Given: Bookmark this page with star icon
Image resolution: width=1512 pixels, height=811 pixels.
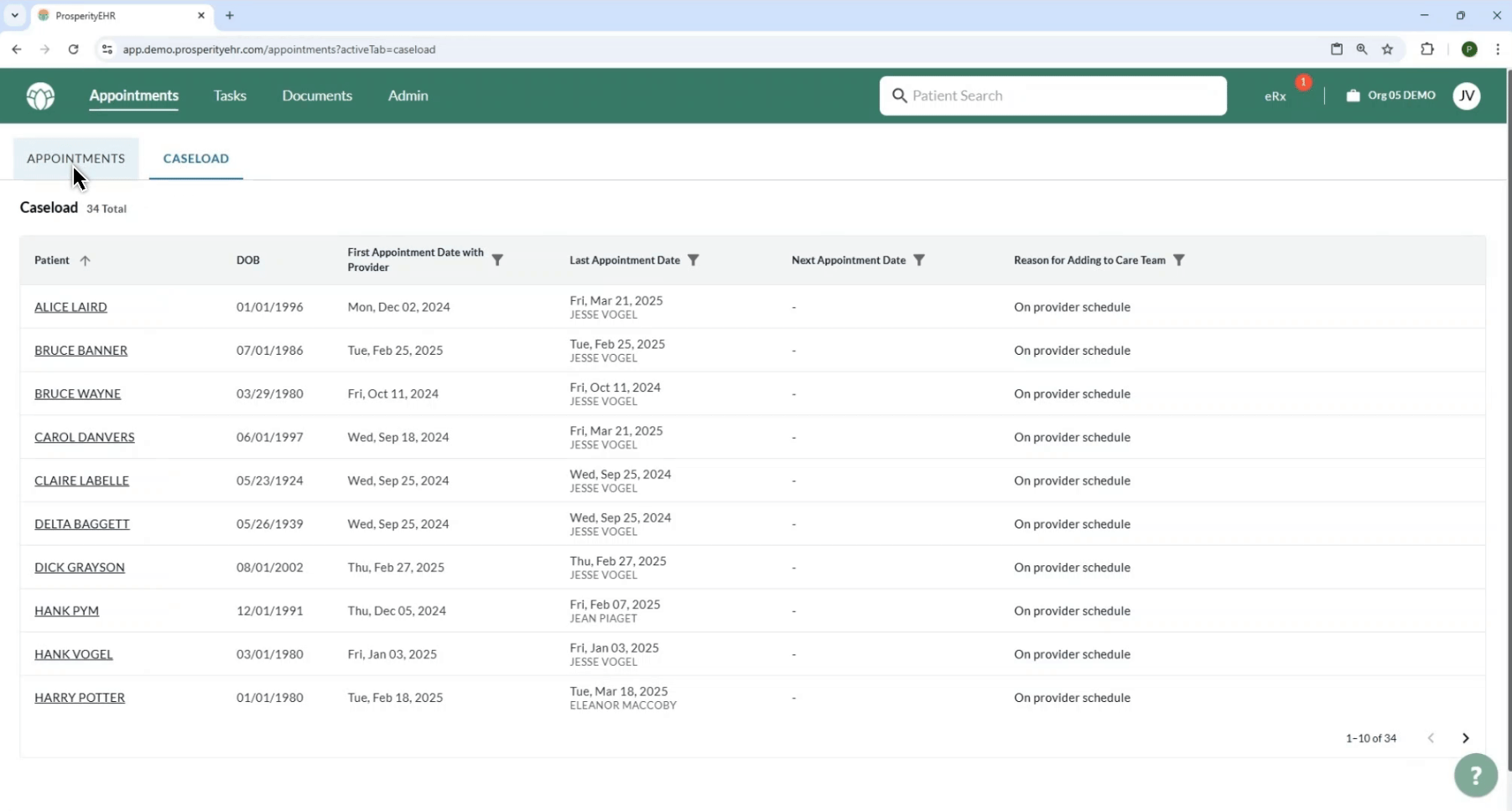Looking at the screenshot, I should pos(1388,49).
